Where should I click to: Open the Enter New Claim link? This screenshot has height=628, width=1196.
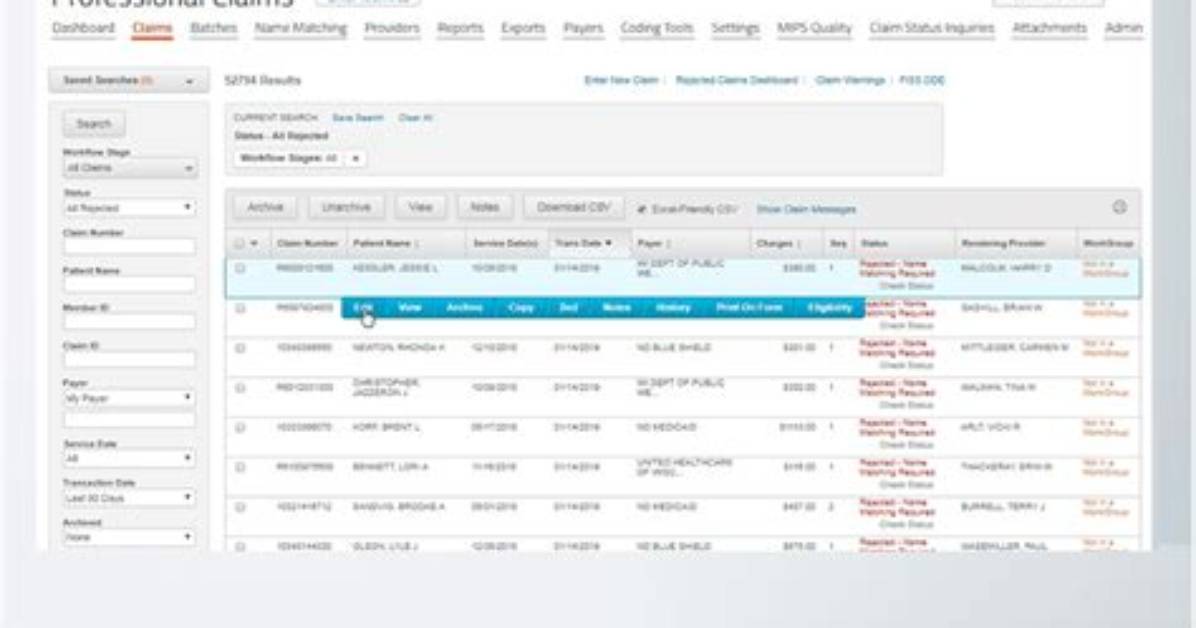coord(621,80)
